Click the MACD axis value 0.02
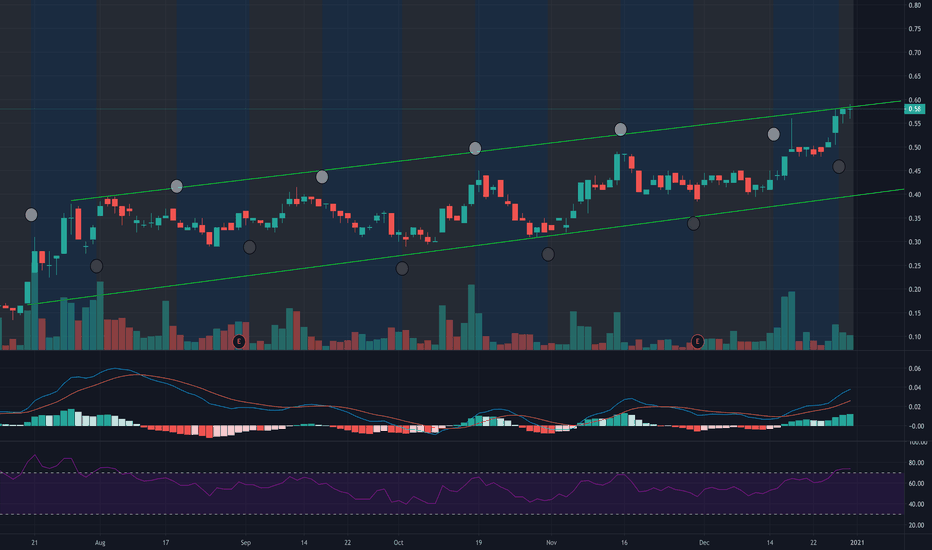Viewport: 932px width, 550px height. pyautogui.click(x=916, y=407)
